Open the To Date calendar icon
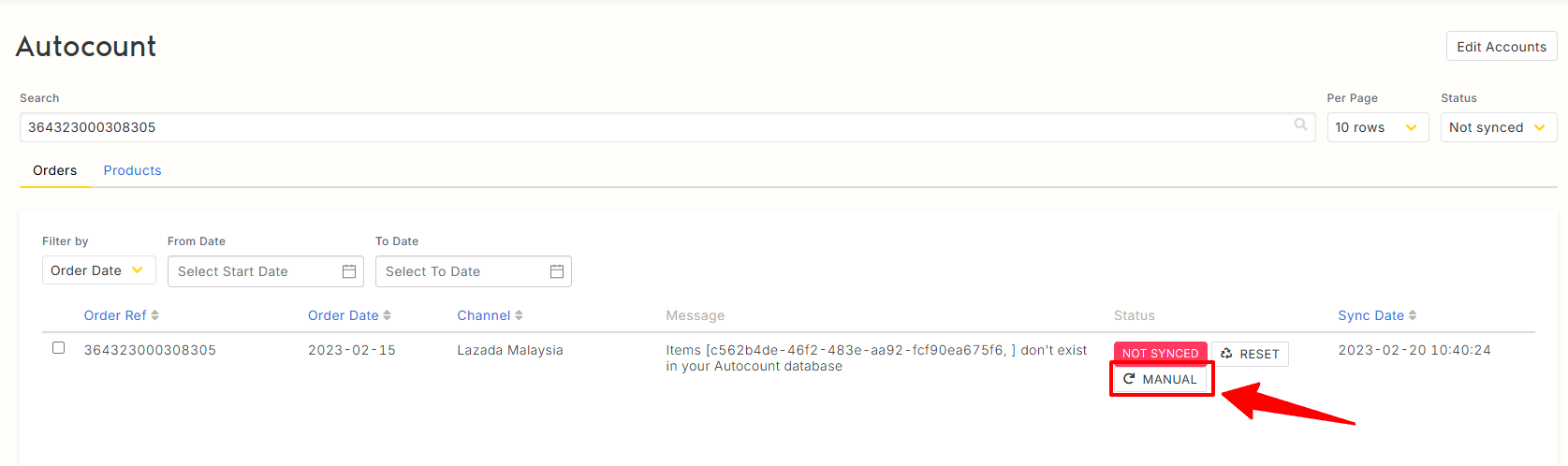 pos(557,271)
